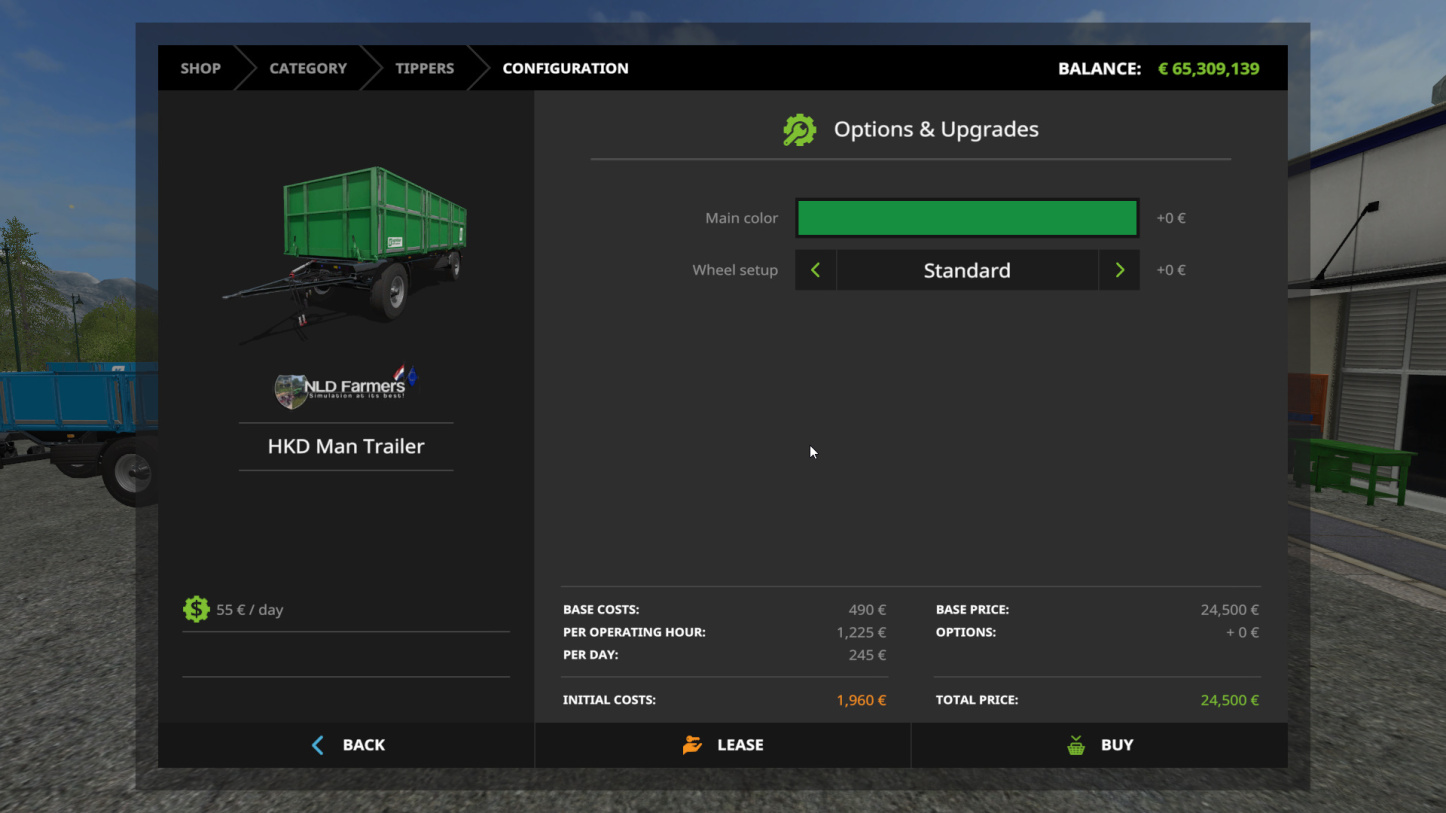Select next wheel setup with right arrow
This screenshot has width=1446, height=813.
[1119, 270]
